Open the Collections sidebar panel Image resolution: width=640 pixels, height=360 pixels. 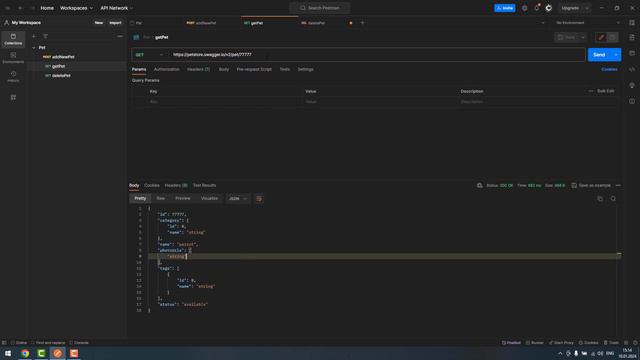click(x=13, y=39)
